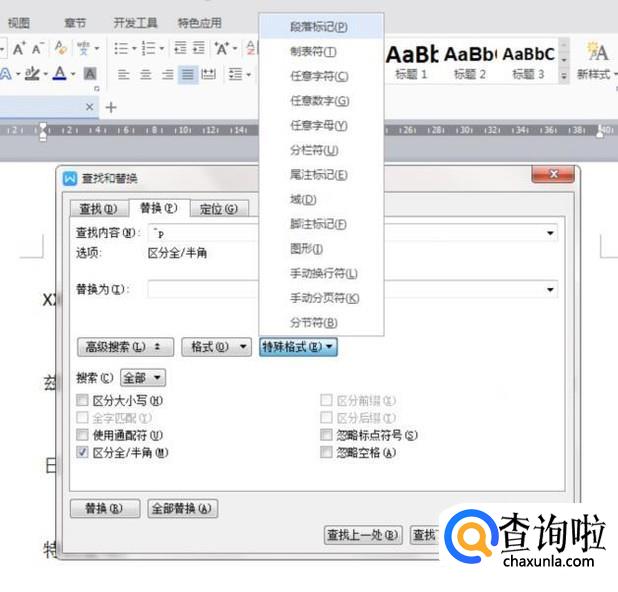Screen dimensions: 618x592
Task: Collapse options with 高级搜索 button
Action: tap(125, 347)
